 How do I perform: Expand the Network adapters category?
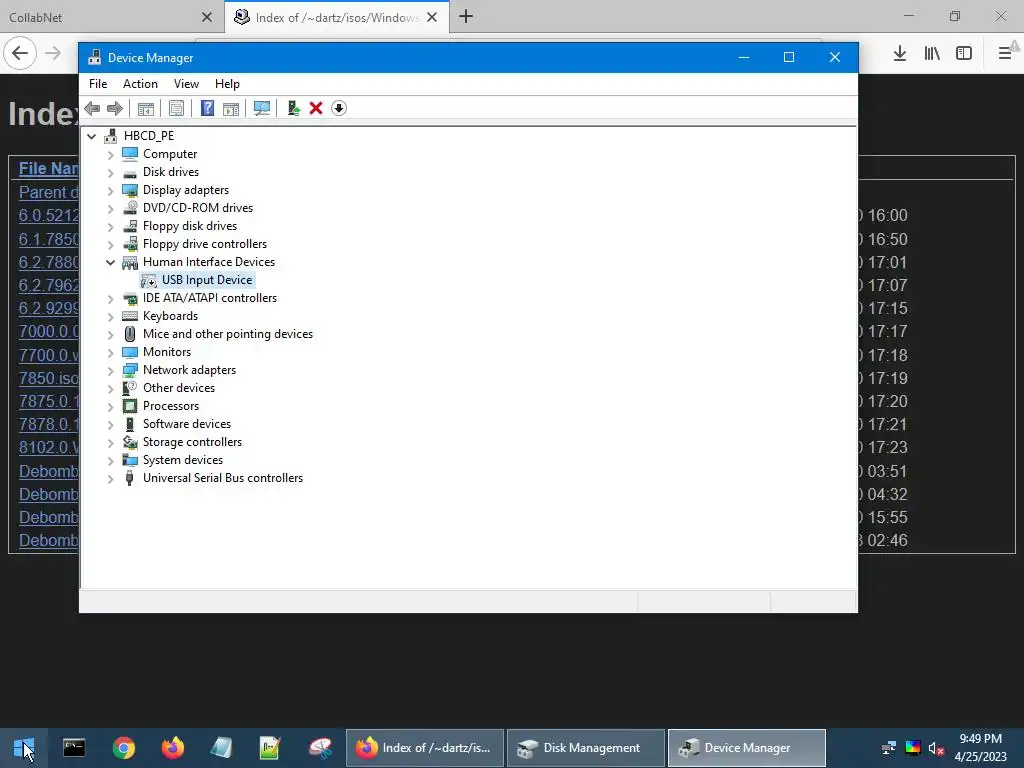(110, 370)
